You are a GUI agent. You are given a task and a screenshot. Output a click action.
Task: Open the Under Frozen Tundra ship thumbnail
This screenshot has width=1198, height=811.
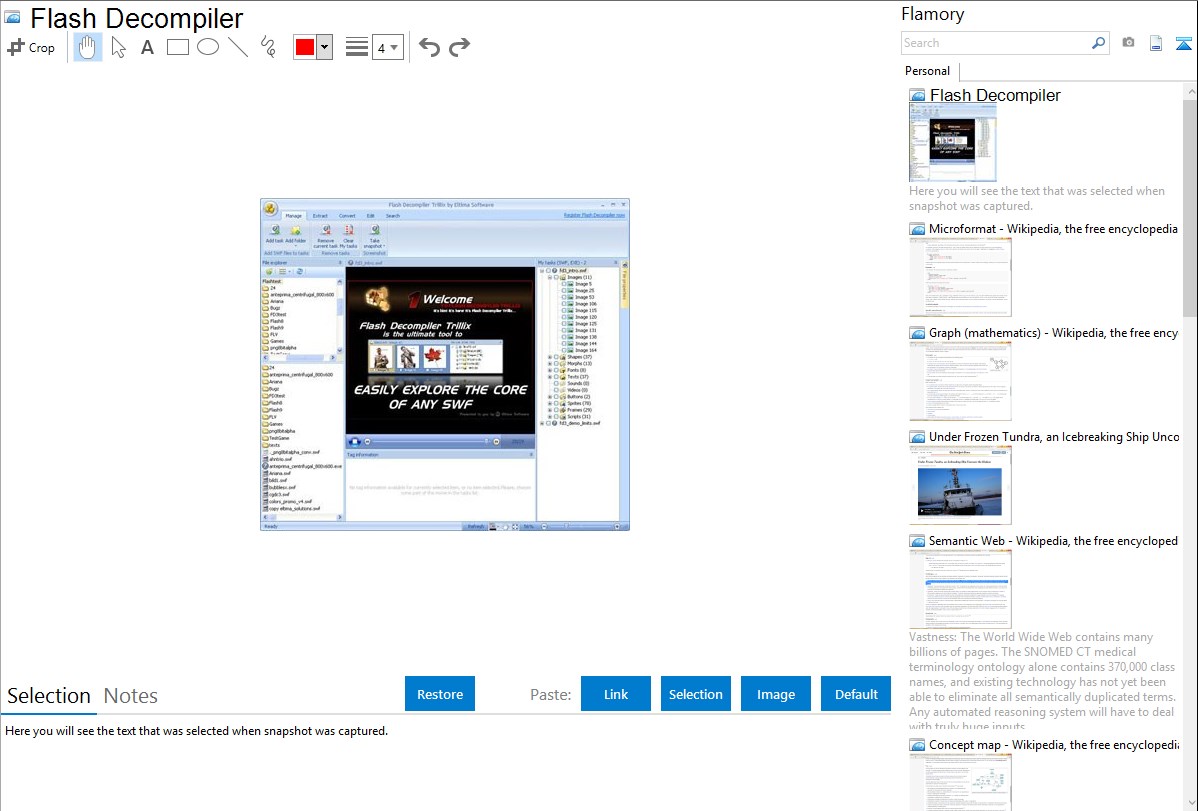(x=960, y=485)
